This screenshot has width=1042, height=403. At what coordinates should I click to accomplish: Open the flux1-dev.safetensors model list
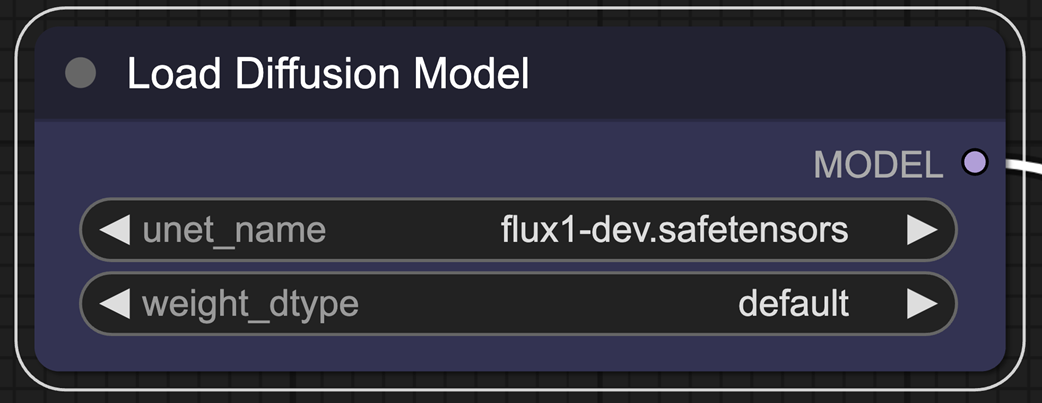[x=674, y=231]
